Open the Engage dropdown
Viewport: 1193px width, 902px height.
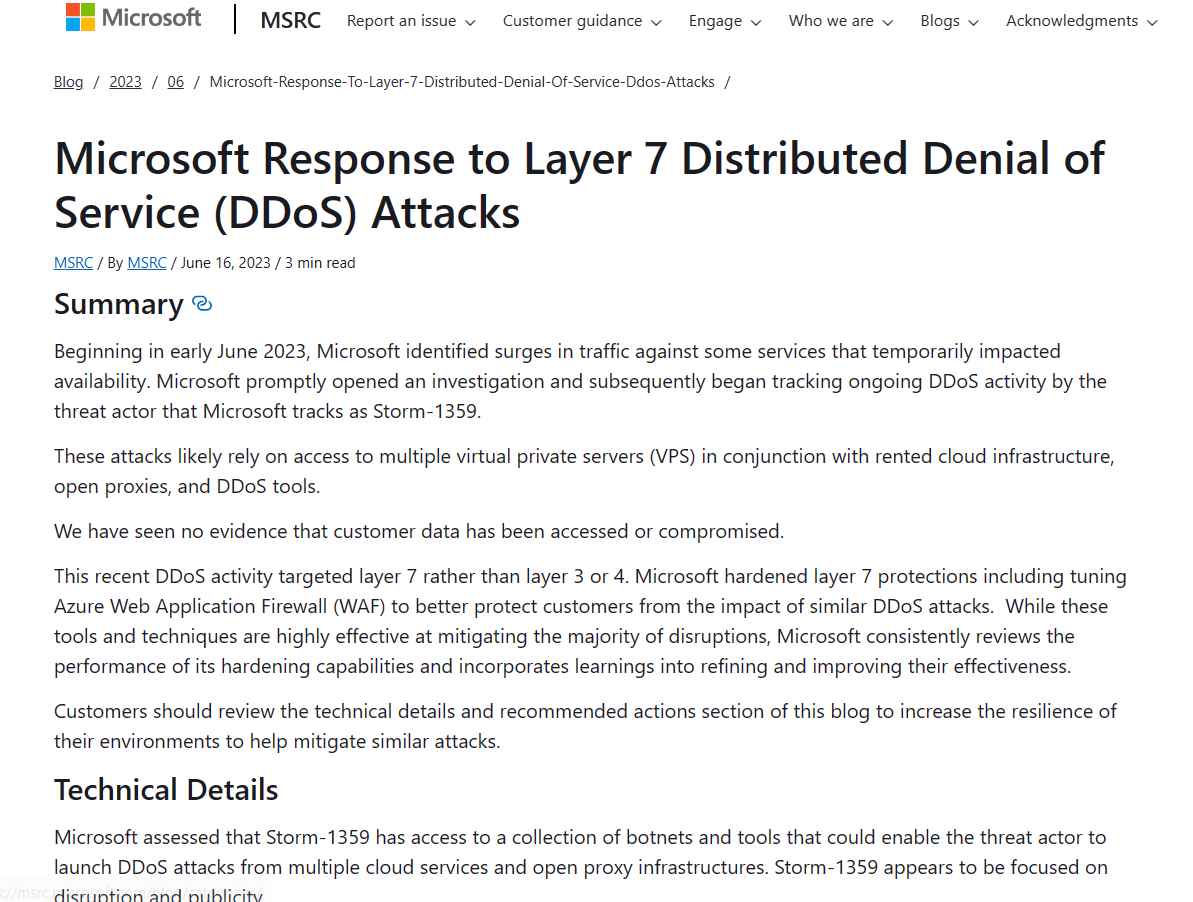click(756, 21)
